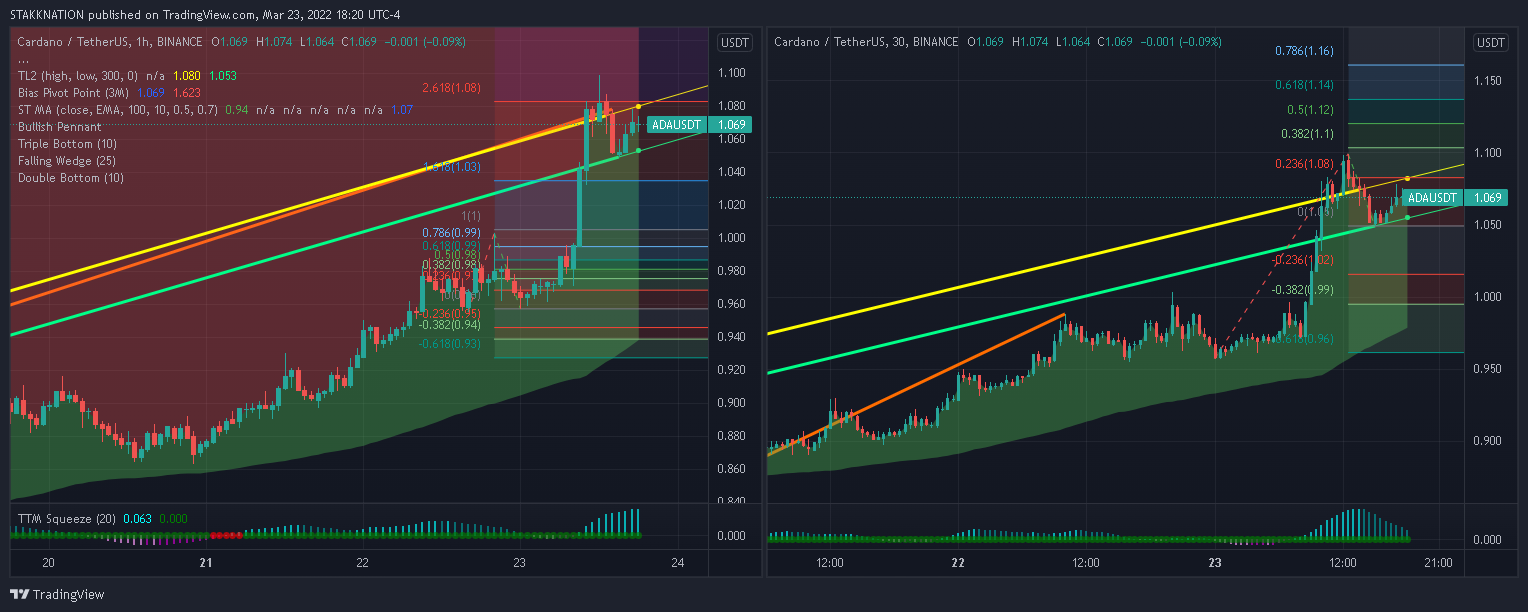
Task: Select the Bullish Pennant indicator label
Action: tap(59, 127)
